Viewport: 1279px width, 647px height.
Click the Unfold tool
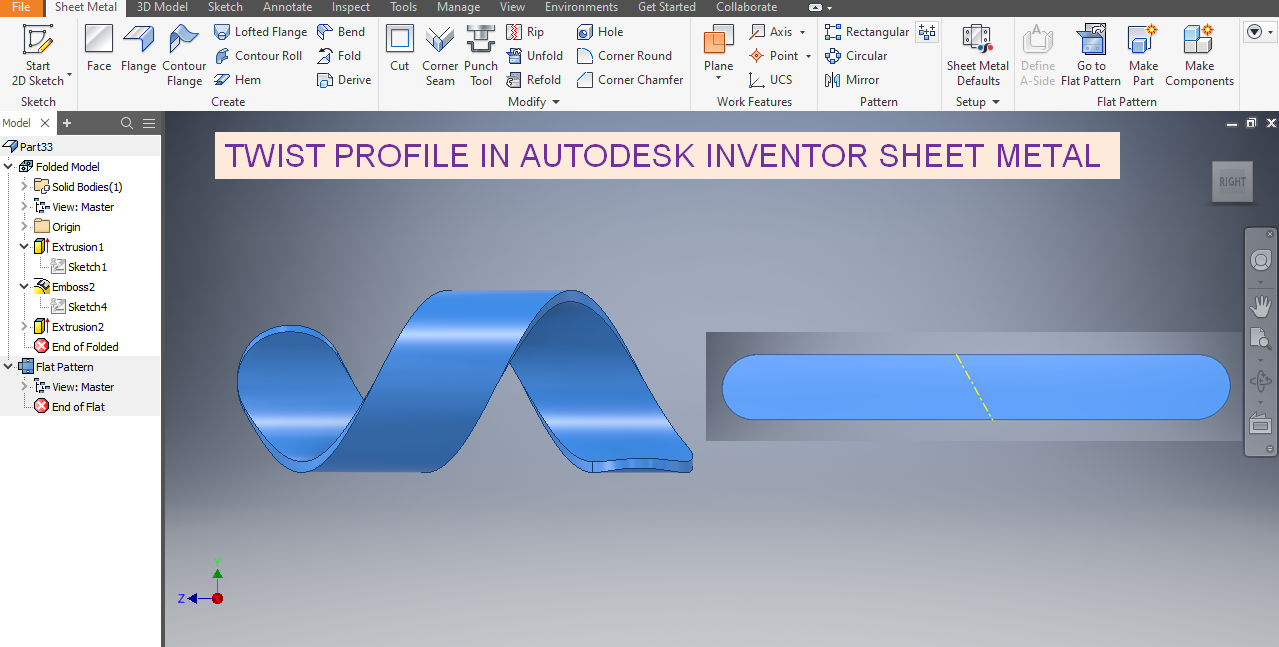pyautogui.click(x=534, y=56)
